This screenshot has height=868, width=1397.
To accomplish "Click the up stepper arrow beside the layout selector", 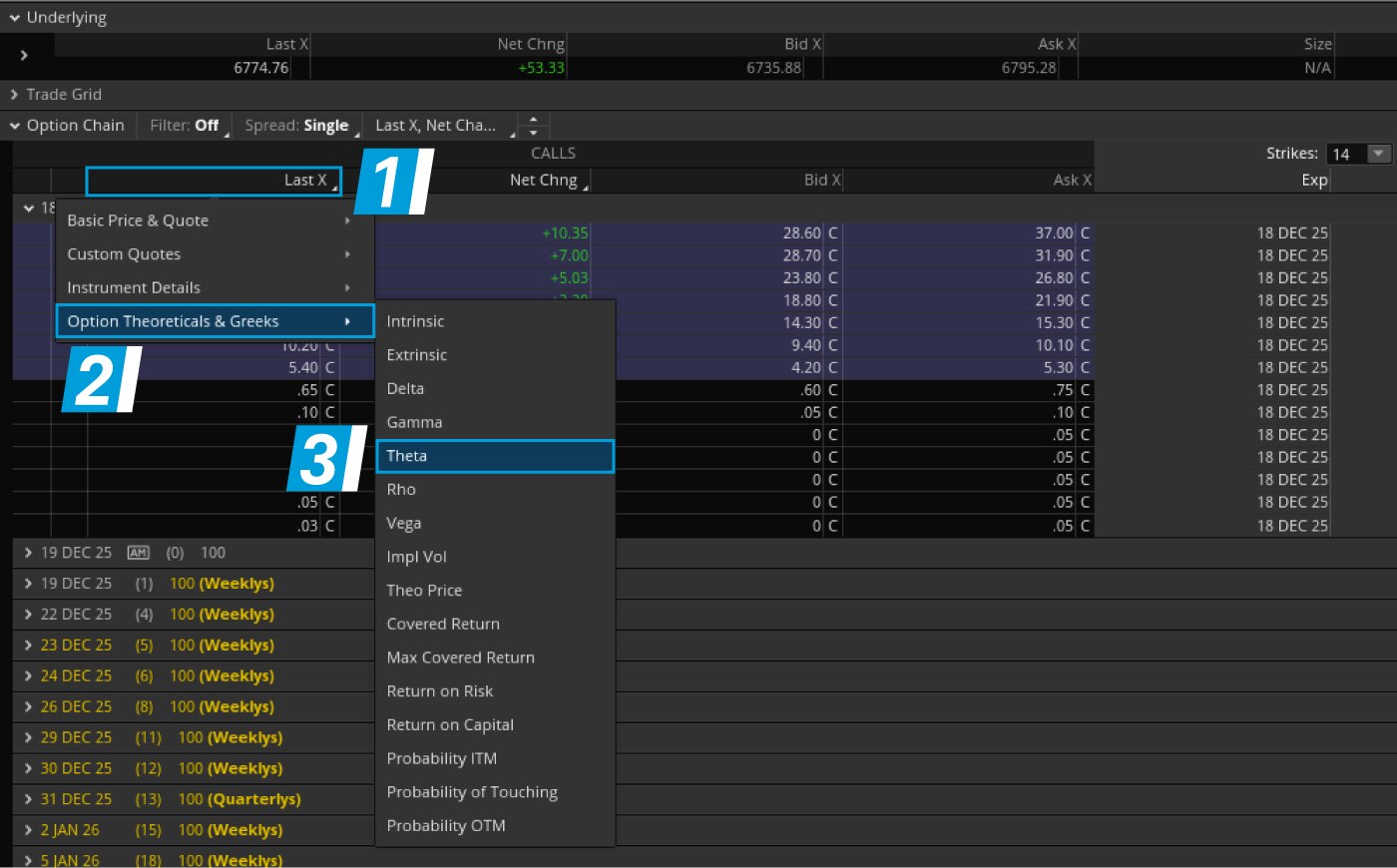I will coord(533,119).
